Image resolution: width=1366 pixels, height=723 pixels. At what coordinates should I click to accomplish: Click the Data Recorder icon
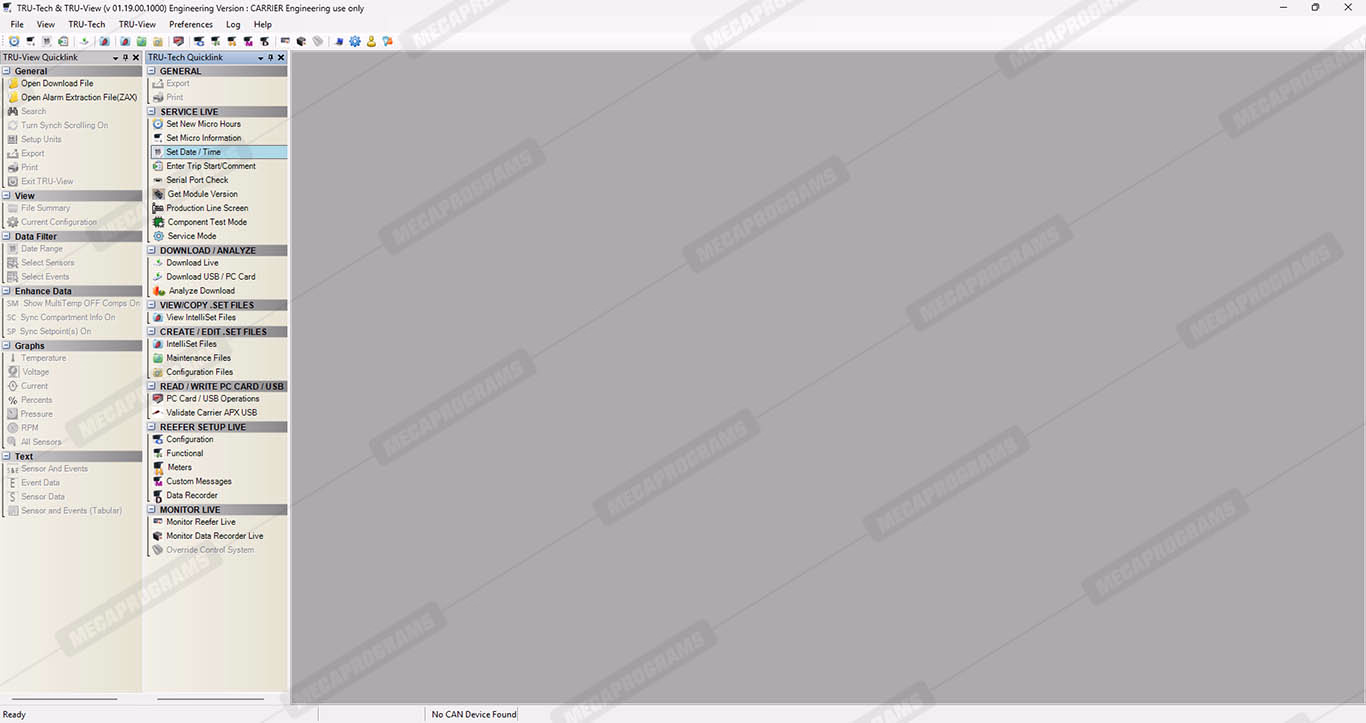click(x=158, y=495)
